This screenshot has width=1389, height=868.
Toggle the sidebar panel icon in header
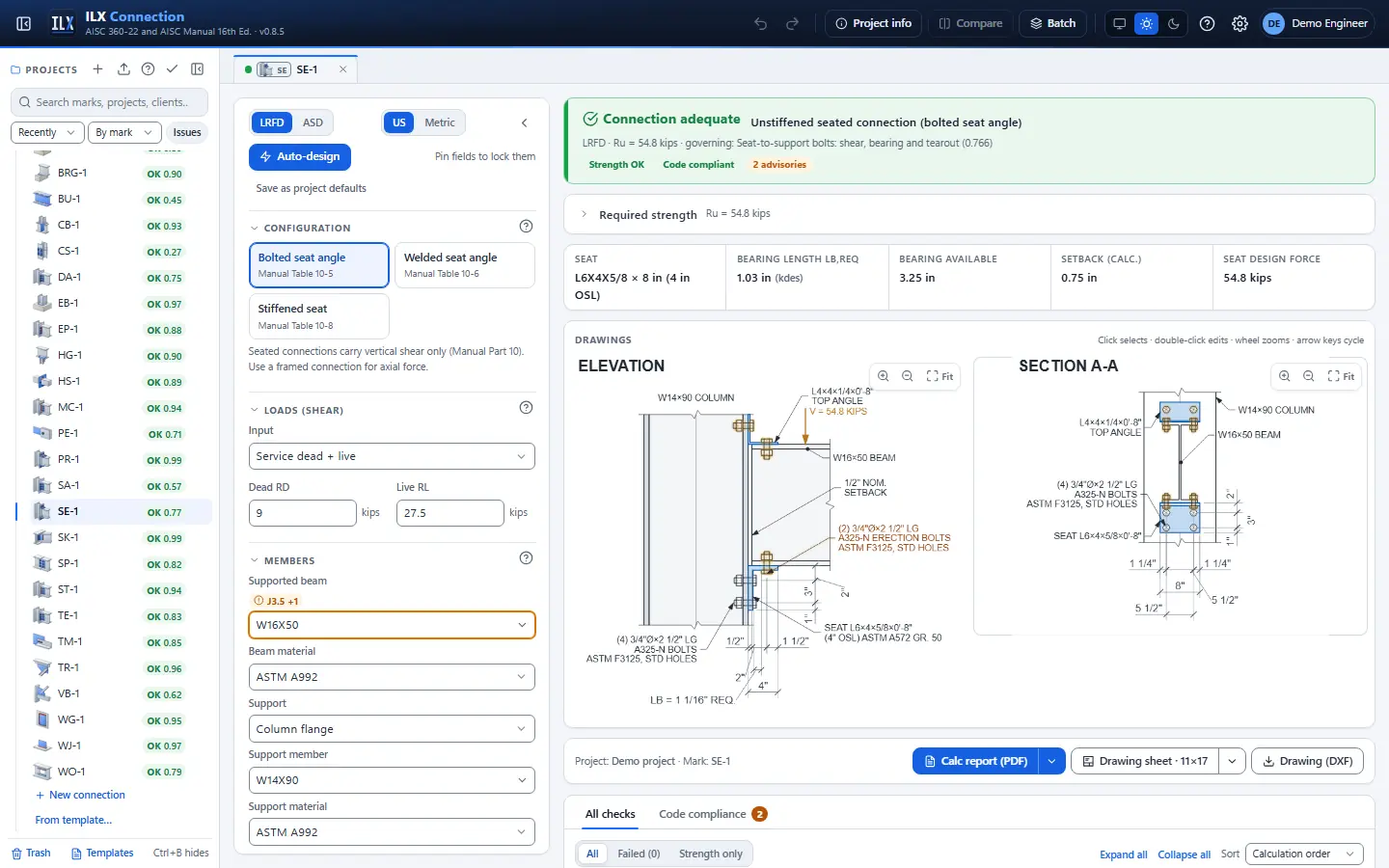[24, 23]
